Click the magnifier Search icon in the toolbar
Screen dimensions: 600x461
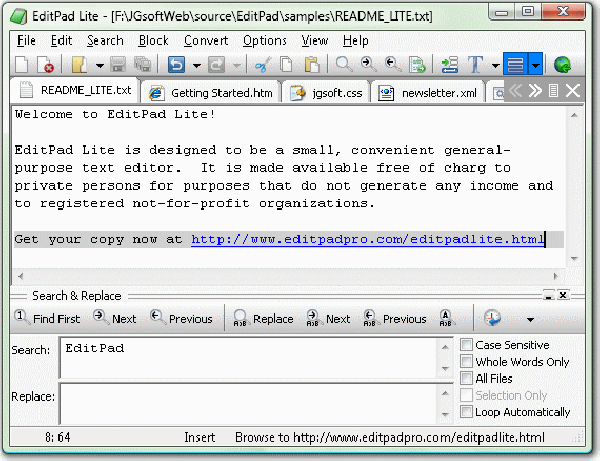pyautogui.click(x=344, y=64)
